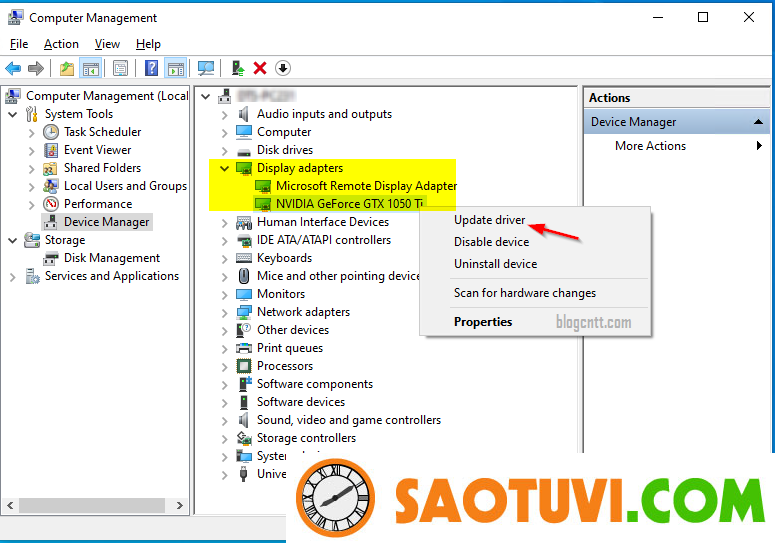The width and height of the screenshot is (775, 543).
Task: Choose Uninstall device from context menu
Action: [495, 264]
